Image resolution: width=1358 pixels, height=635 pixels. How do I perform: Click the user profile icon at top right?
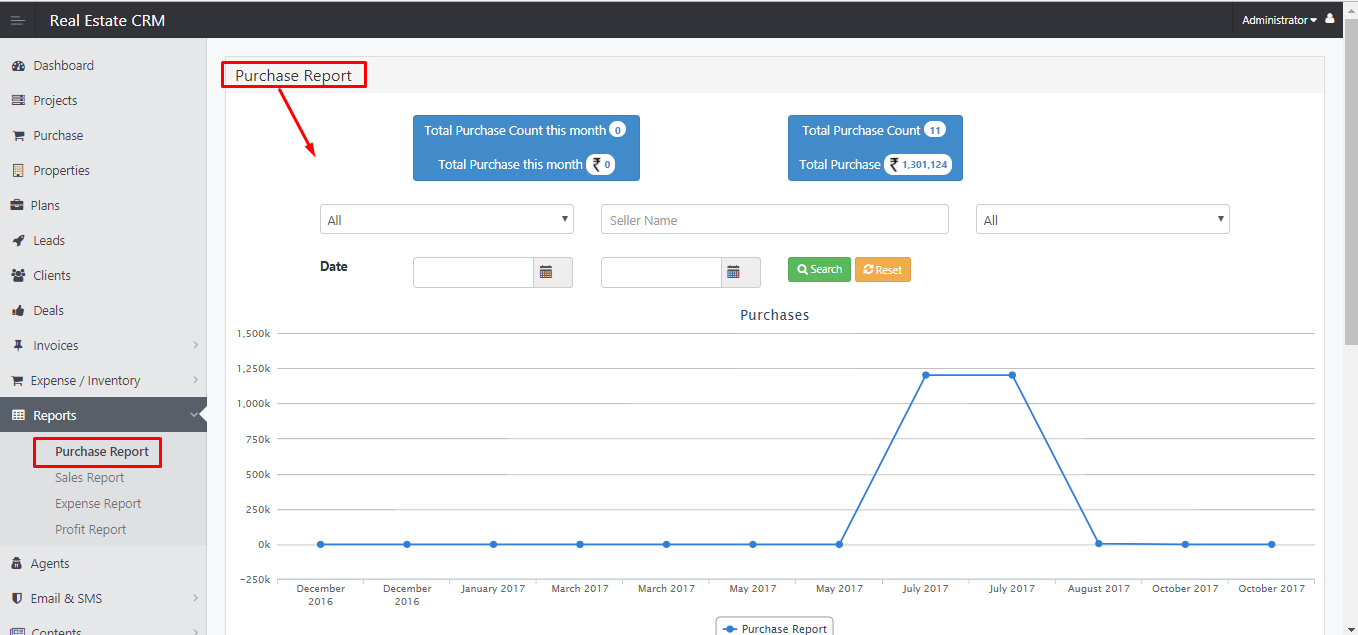pyautogui.click(x=1329, y=19)
